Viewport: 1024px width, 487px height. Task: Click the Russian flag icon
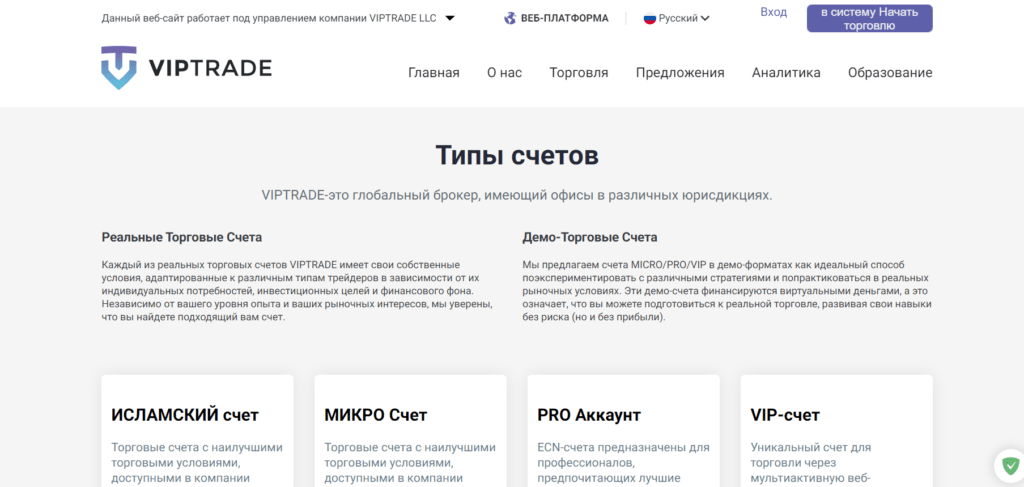(649, 18)
